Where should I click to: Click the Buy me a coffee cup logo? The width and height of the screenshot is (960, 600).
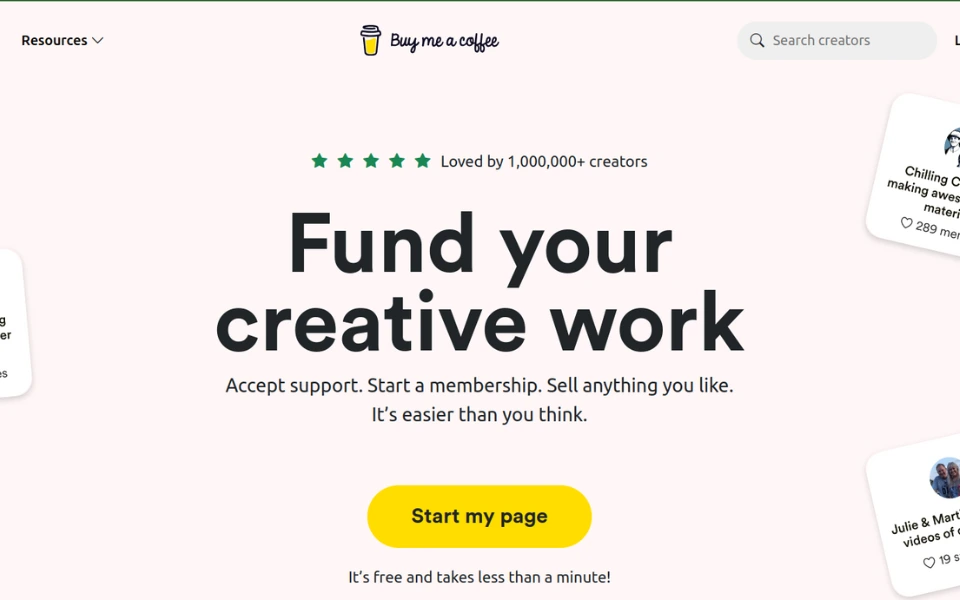click(x=370, y=40)
